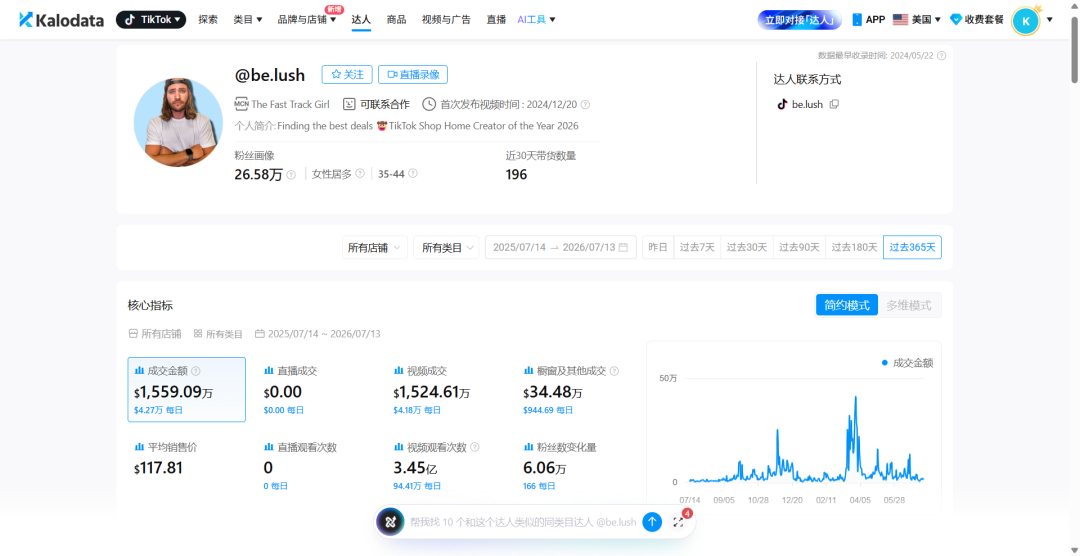Expand the 类目 dropdown menu
The height and width of the screenshot is (556, 1080).
(x=248, y=20)
